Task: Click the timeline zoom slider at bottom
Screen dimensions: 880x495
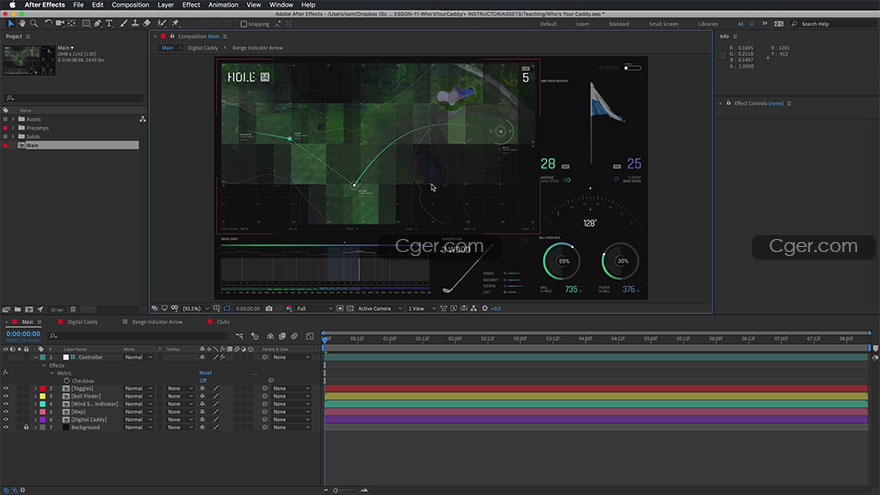Action: 336,491
